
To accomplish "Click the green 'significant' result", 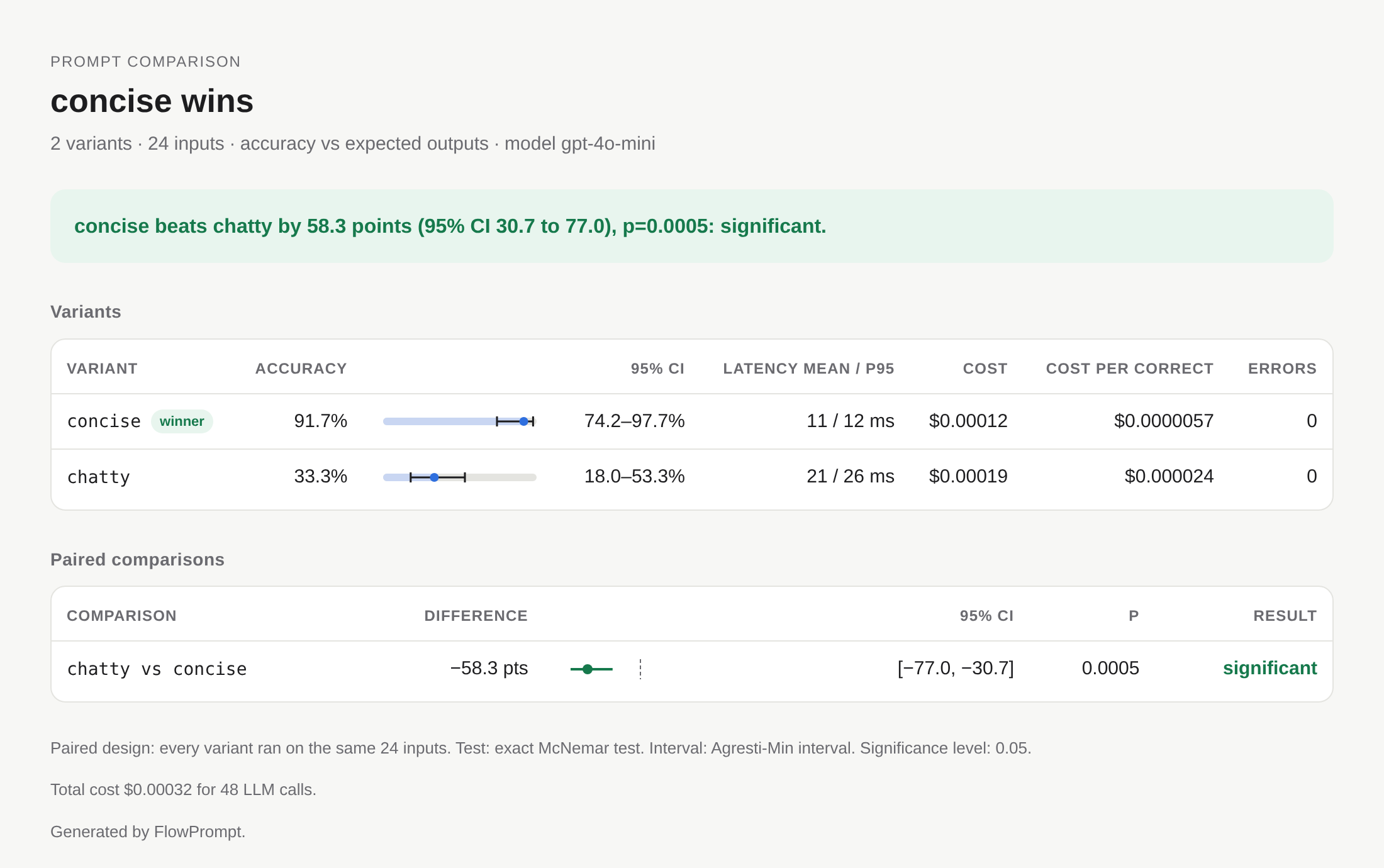I will tap(1270, 668).
